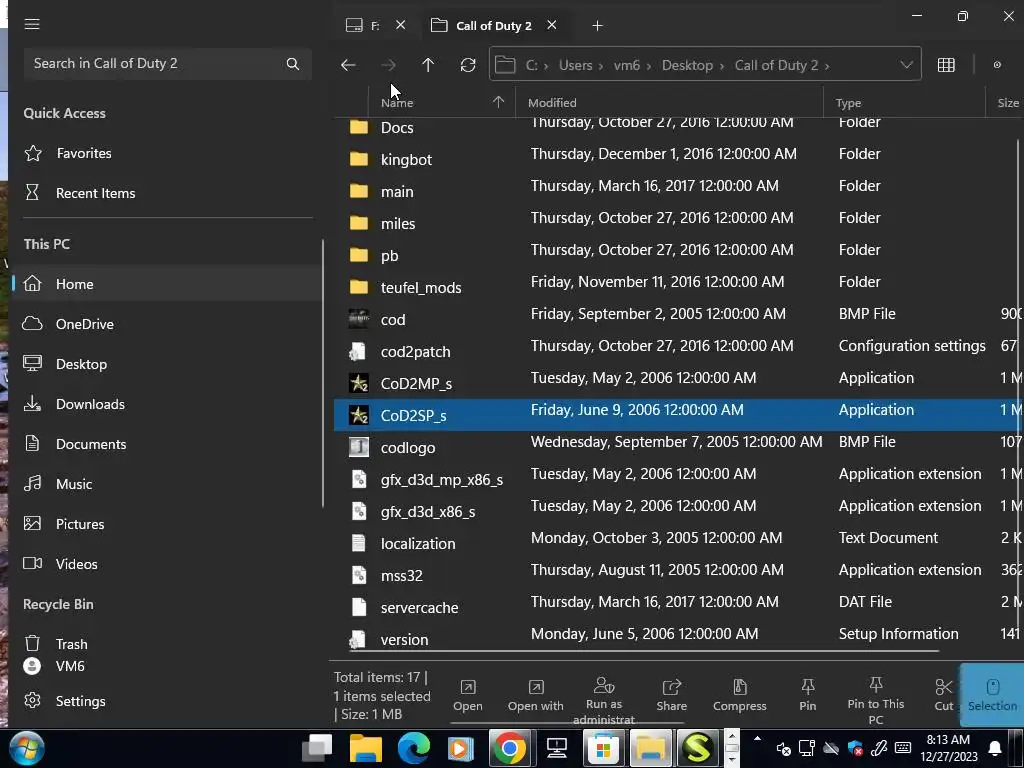This screenshot has width=1024, height=768.
Task: Select the main folder
Action: click(x=679, y=191)
